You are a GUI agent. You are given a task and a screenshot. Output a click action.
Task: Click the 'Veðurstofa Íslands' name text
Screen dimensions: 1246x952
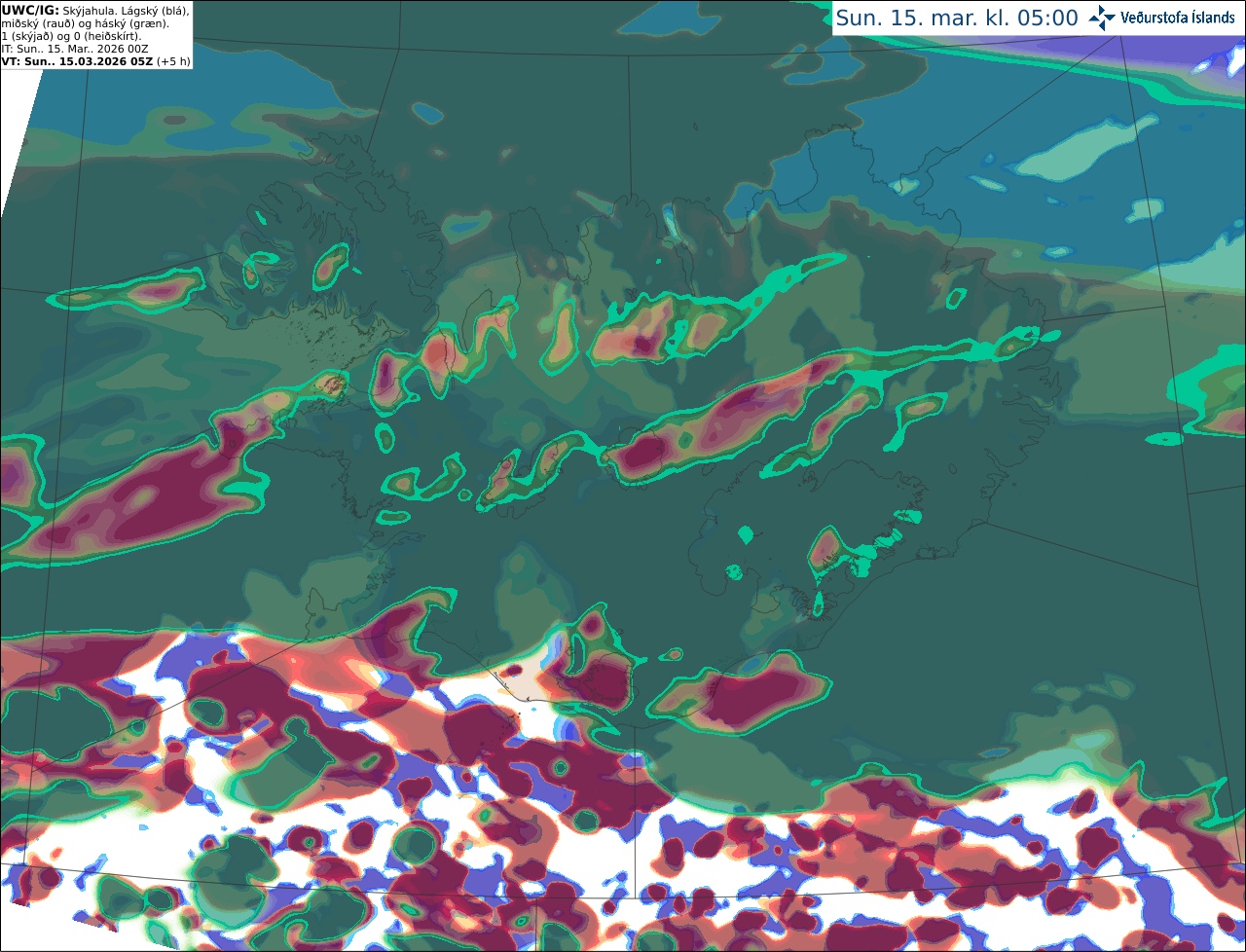point(1178,18)
